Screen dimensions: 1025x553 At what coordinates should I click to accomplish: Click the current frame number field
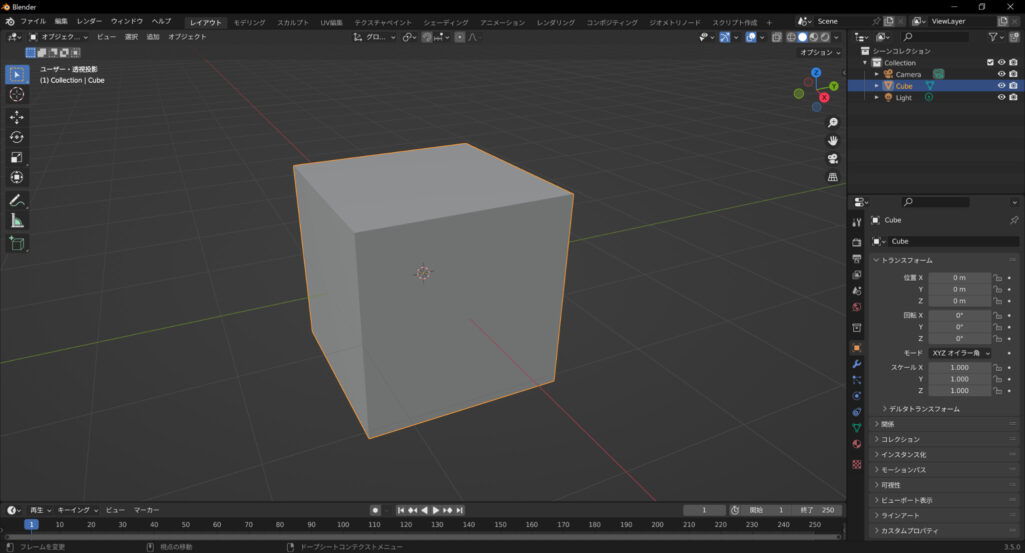[704, 511]
